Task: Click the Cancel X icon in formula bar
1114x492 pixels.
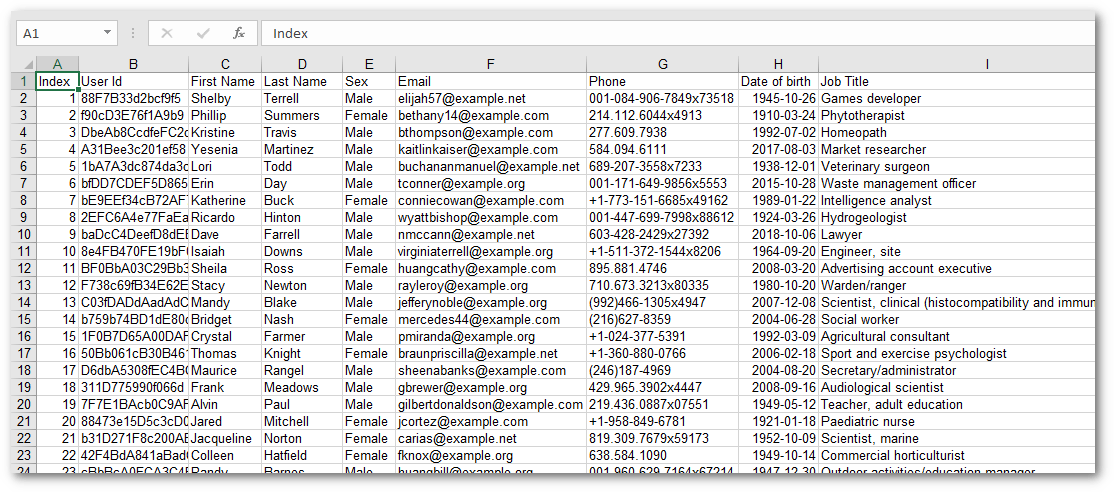Action: coord(167,33)
